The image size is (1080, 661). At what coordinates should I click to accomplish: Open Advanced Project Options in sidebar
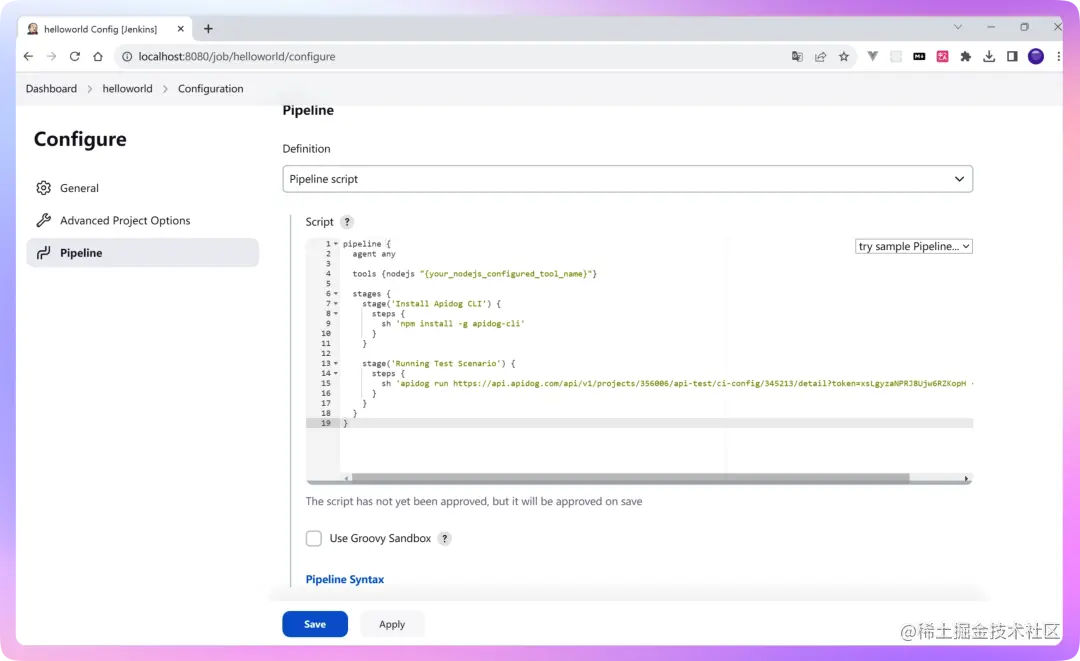click(x=143, y=220)
